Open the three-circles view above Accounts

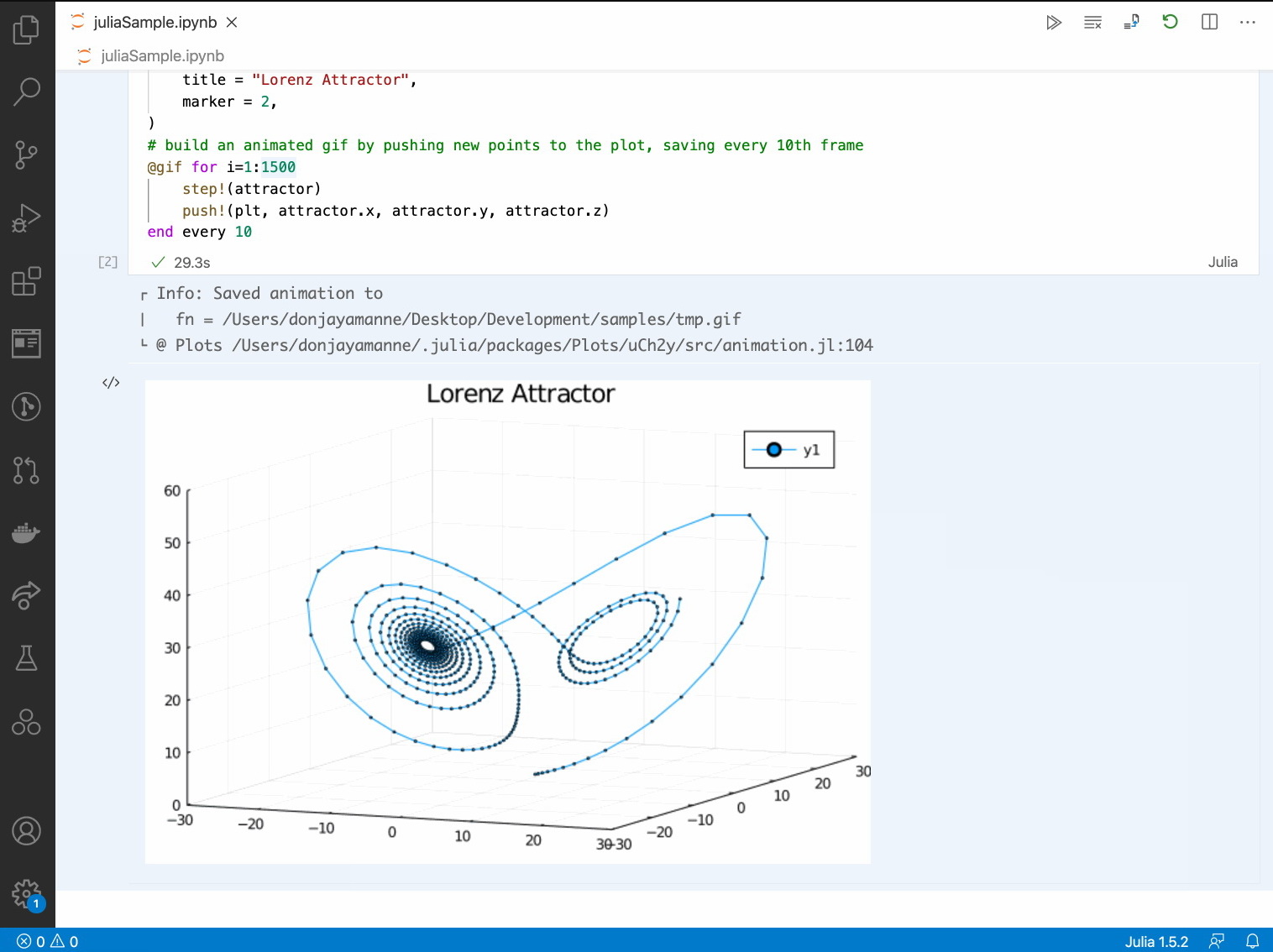[27, 722]
